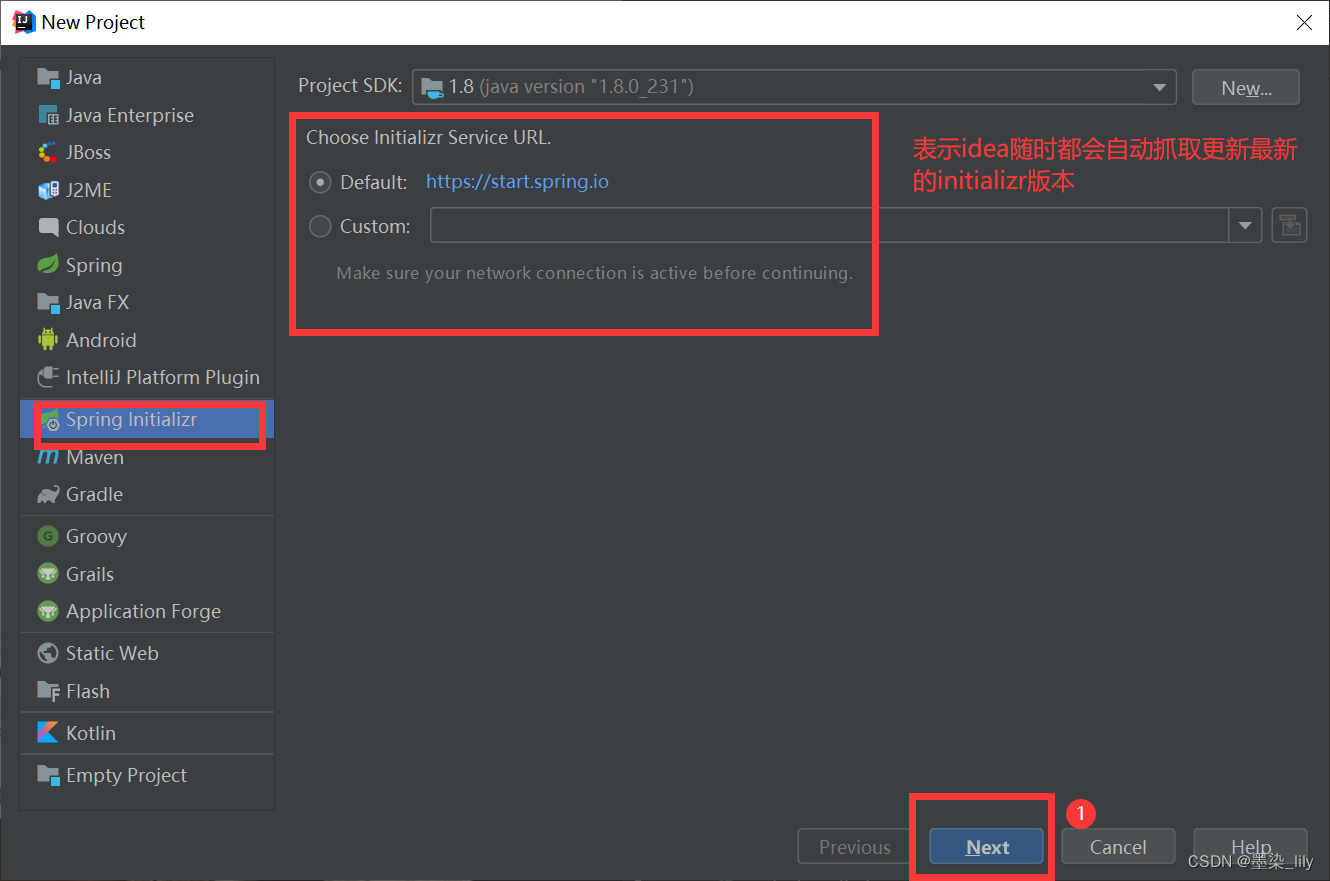Choose the Flash project type label

[x=88, y=691]
